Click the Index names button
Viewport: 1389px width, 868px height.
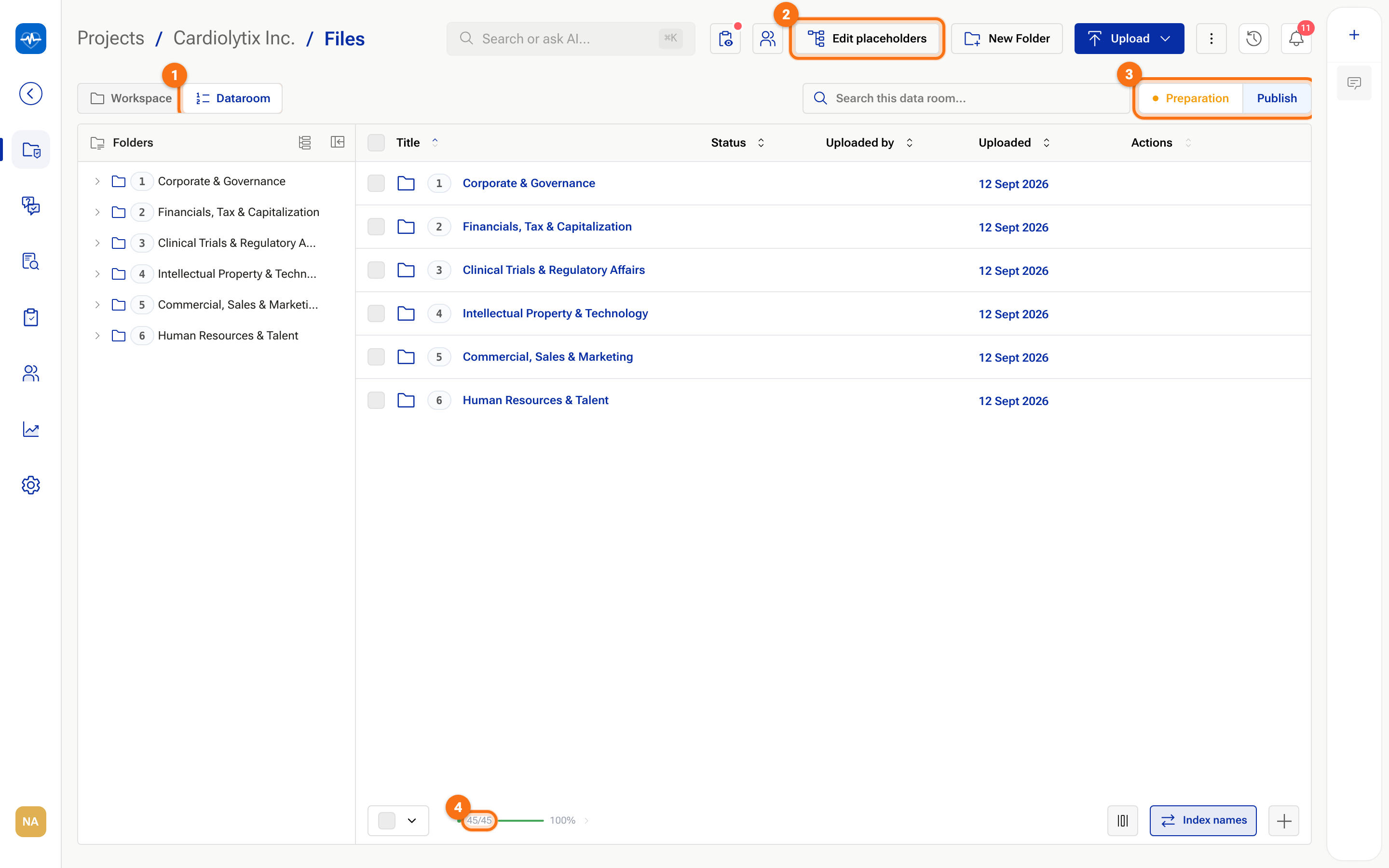coord(1203,820)
